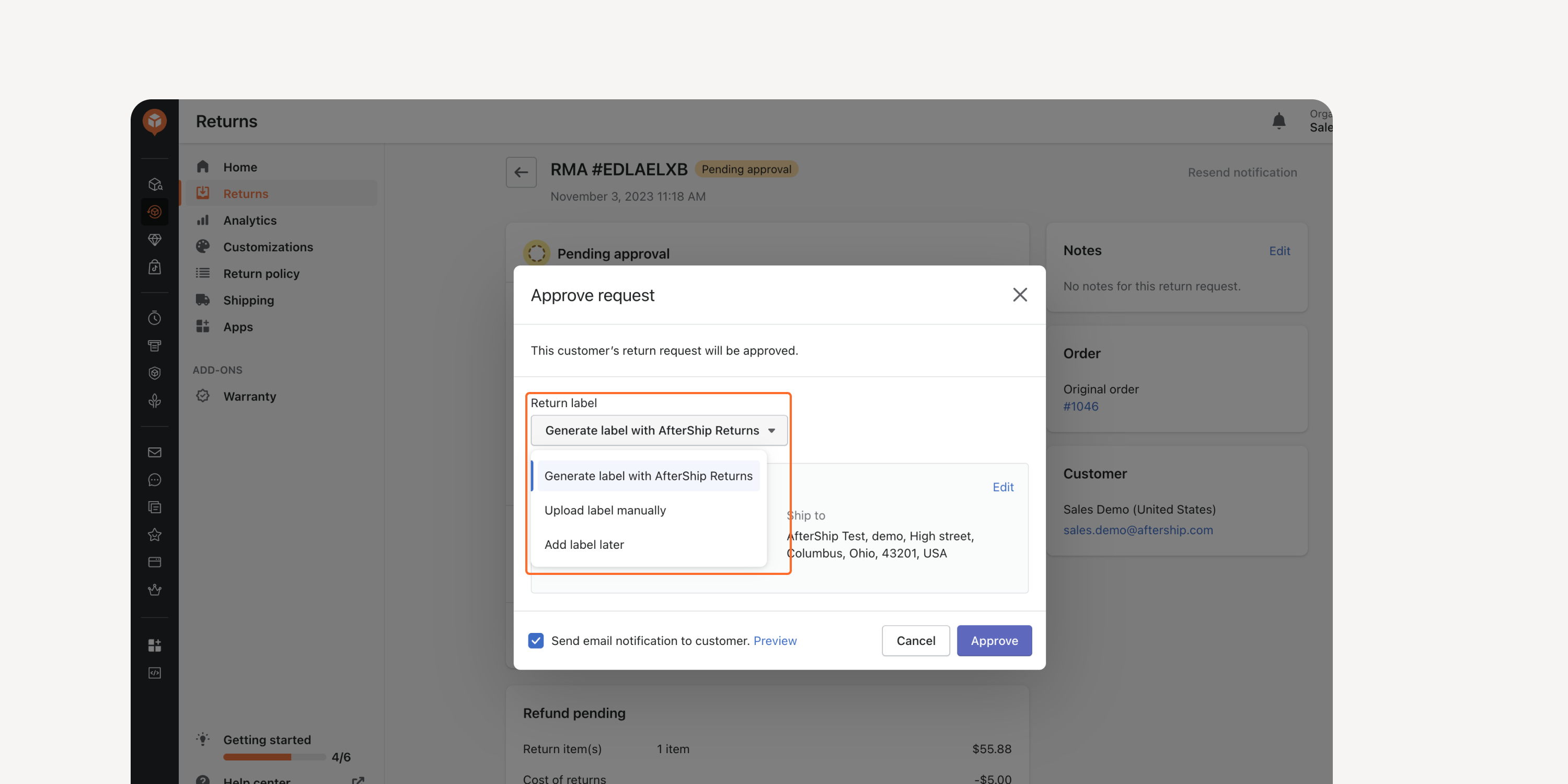Screen dimensions: 1568x784
Task: Click the 'November 3, 2023 11:18 AM' date
Action: [628, 196]
